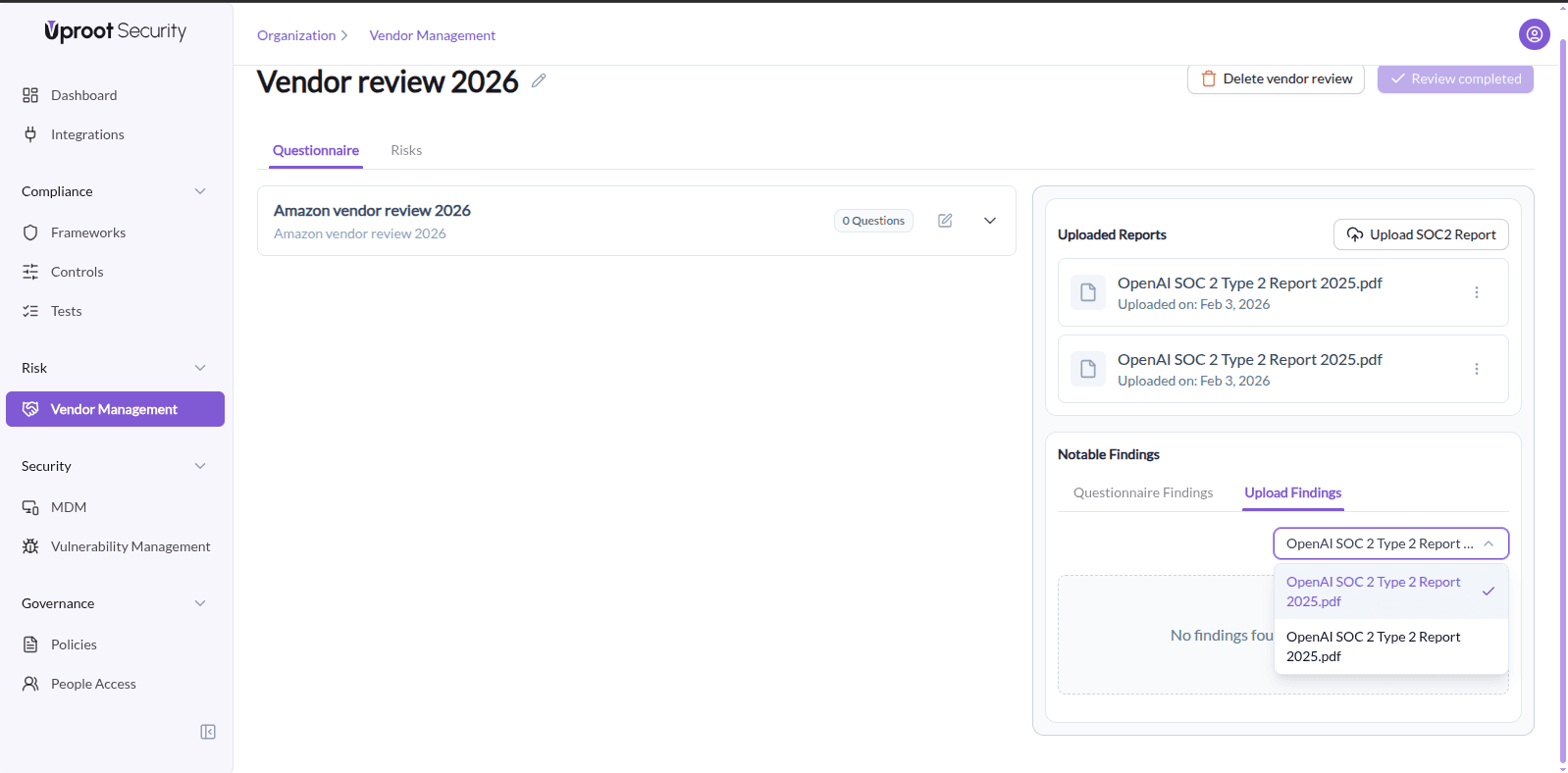Open options menu for first uploaded SOC report
This screenshot has height=773, width=1568.
pos(1476,292)
